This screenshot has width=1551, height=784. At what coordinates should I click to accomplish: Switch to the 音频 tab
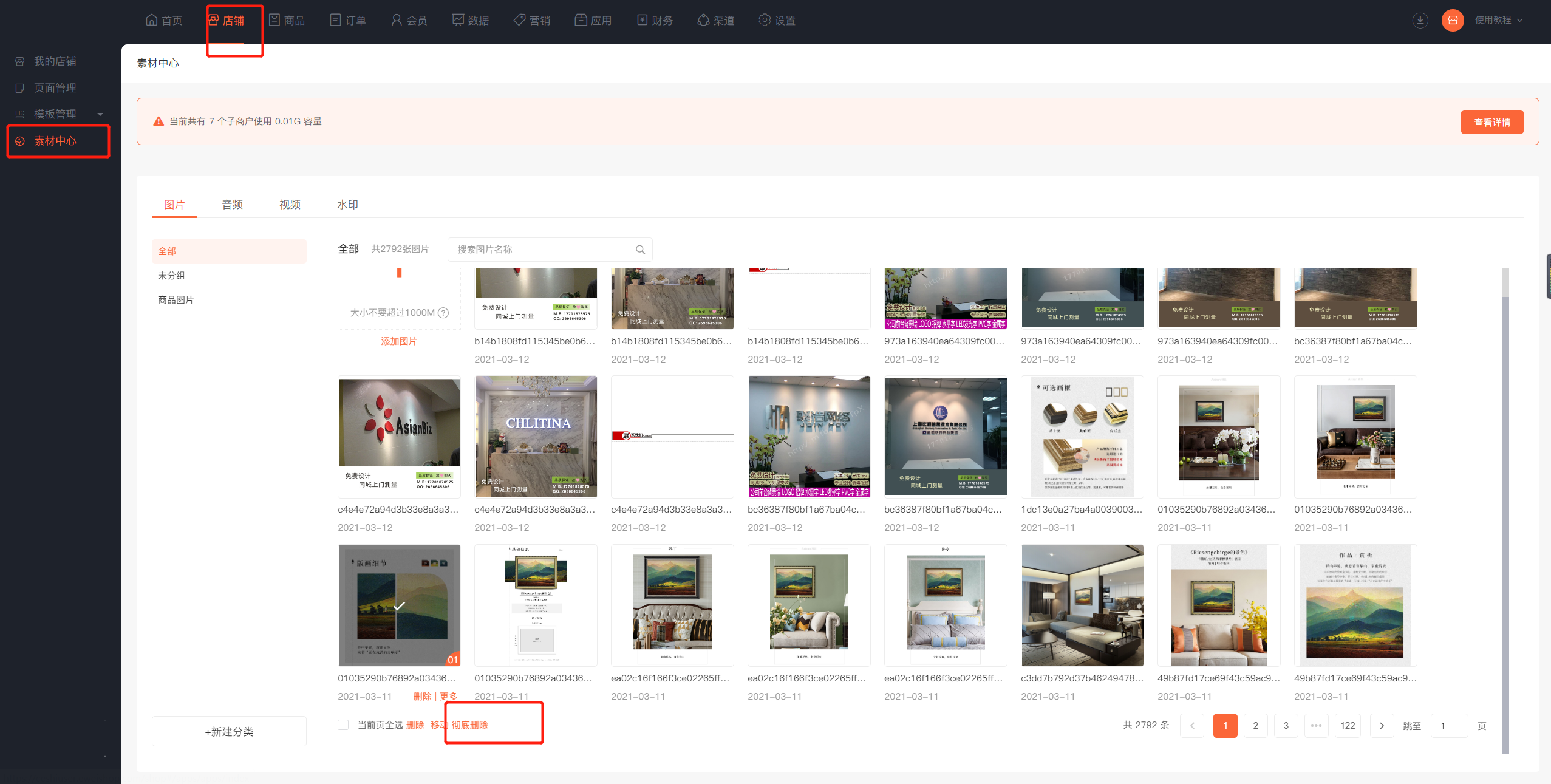point(232,205)
